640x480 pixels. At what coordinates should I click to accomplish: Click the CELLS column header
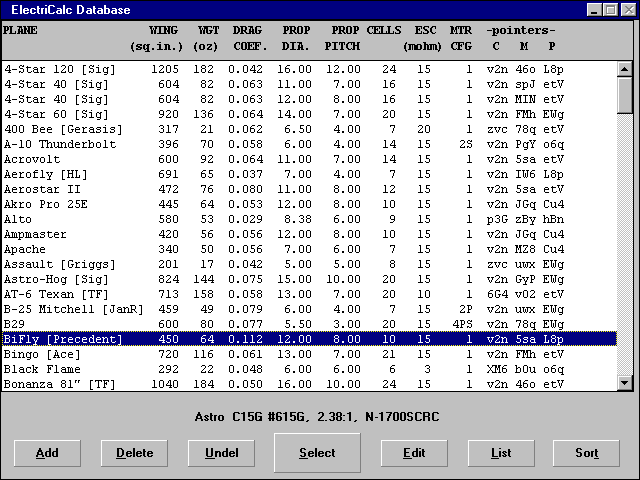[384, 30]
